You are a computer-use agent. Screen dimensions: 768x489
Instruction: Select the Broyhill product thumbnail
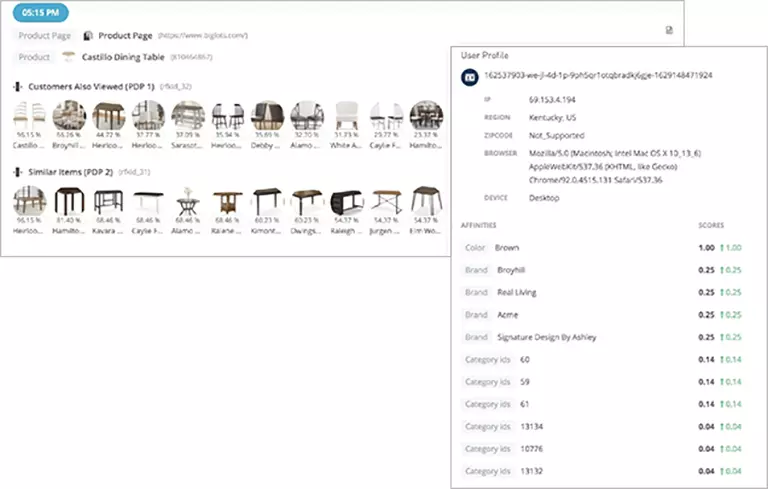coord(69,117)
